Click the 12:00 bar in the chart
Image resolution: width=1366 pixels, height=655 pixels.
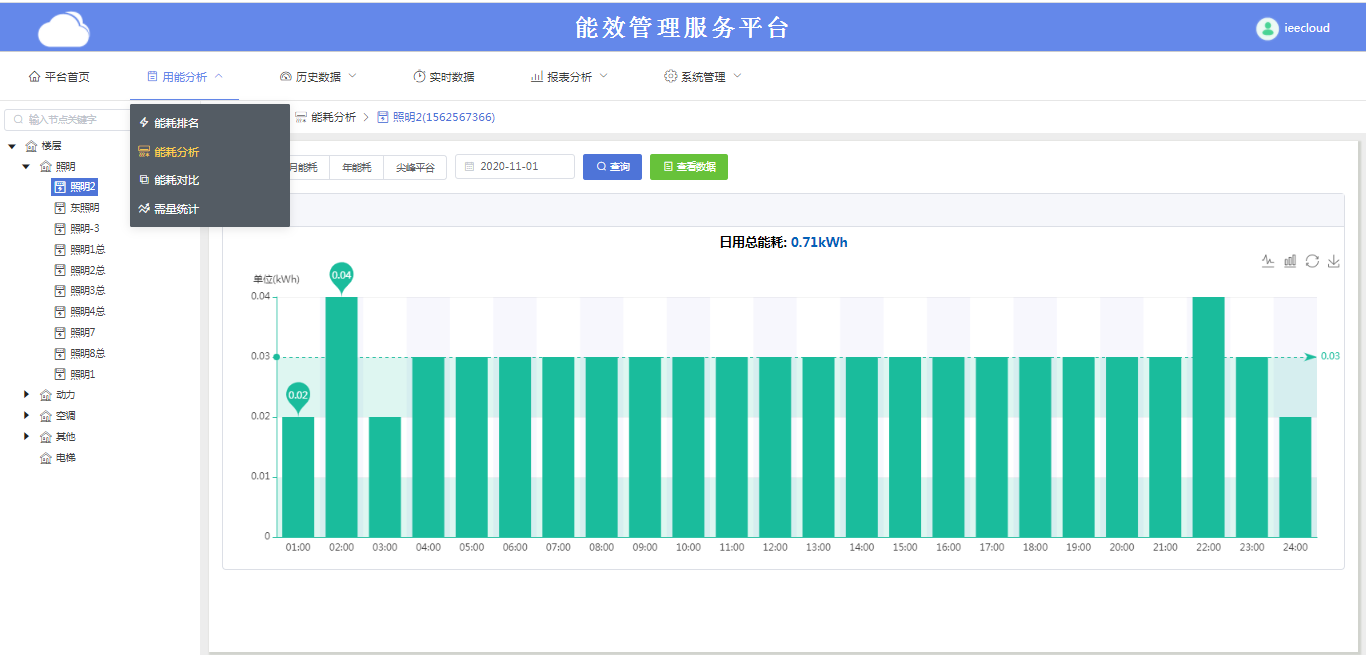tap(775, 447)
